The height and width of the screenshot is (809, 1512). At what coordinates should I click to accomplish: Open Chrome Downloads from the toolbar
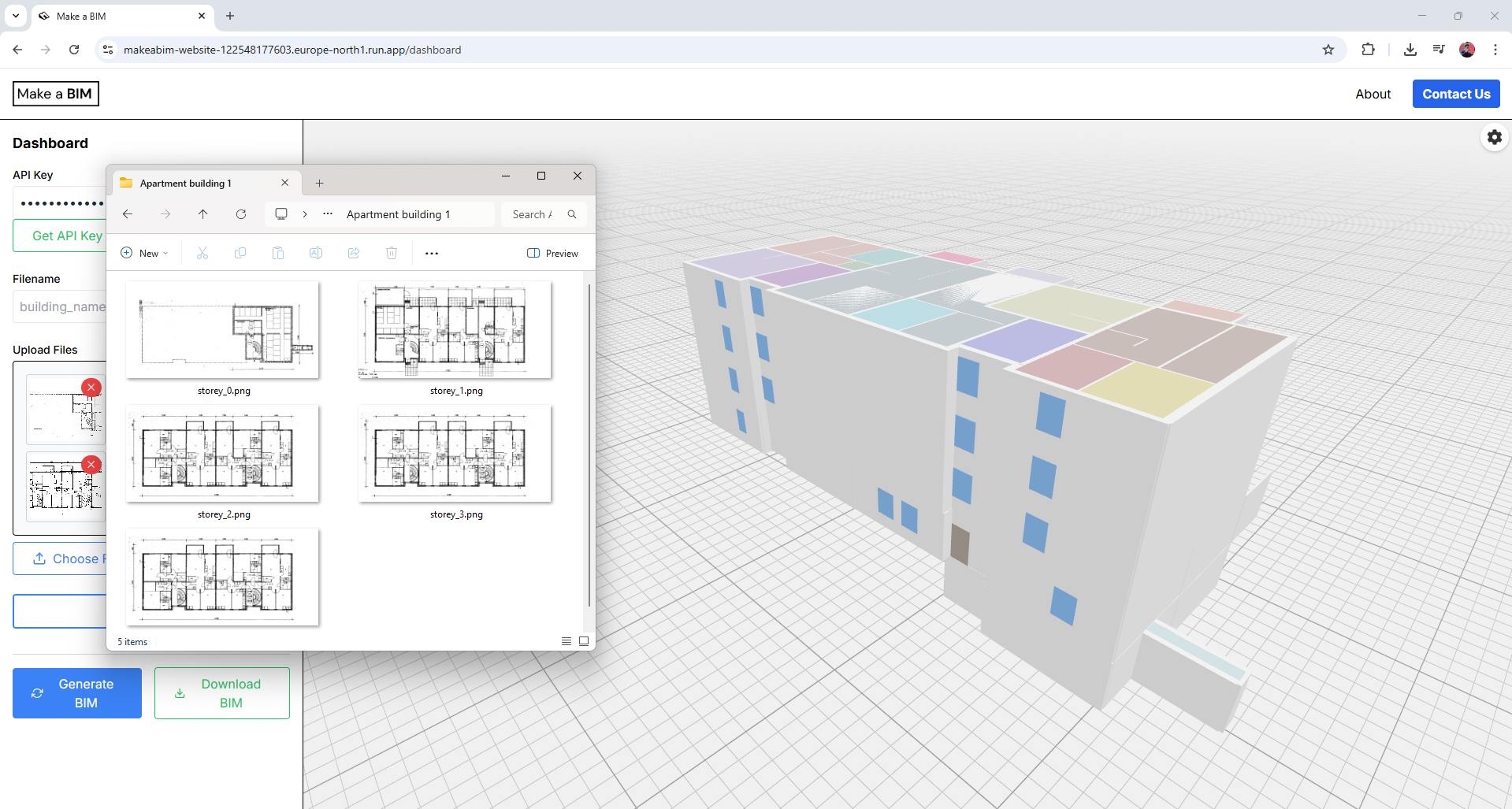click(x=1410, y=50)
